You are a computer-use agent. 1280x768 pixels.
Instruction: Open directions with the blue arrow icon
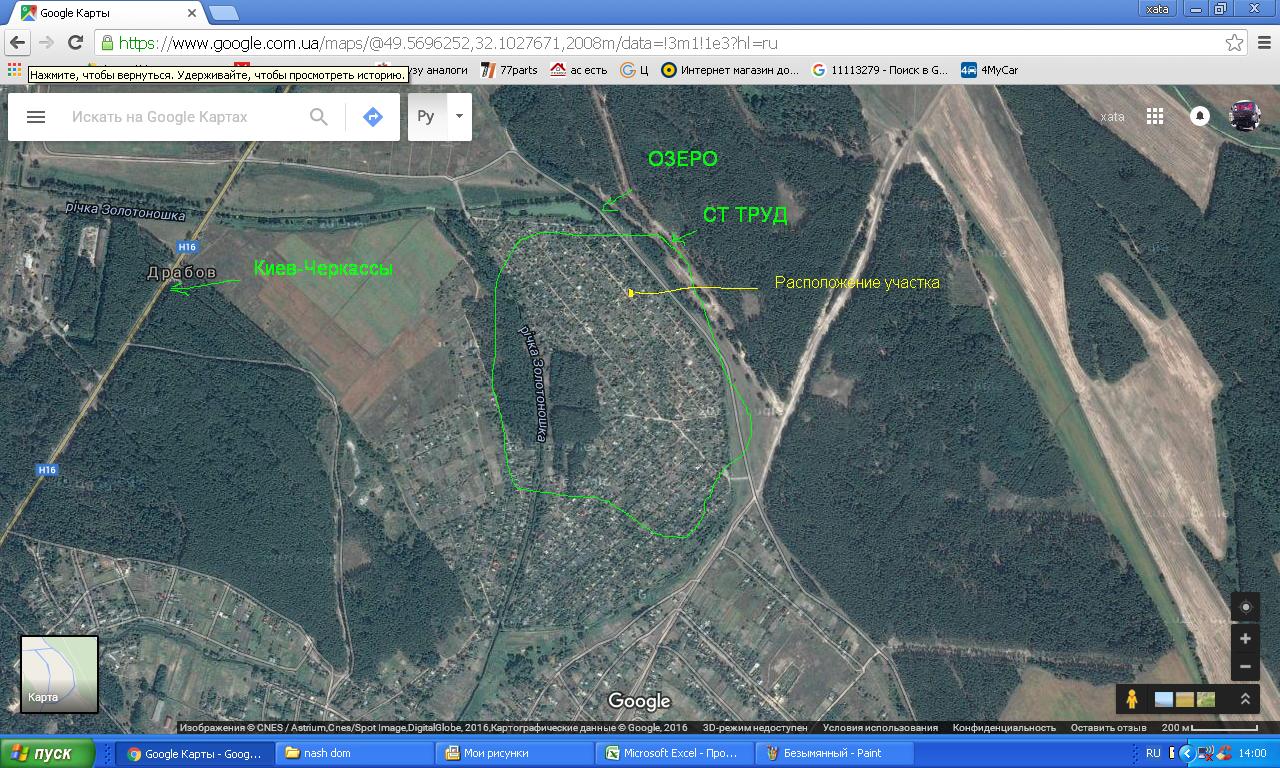pos(372,117)
